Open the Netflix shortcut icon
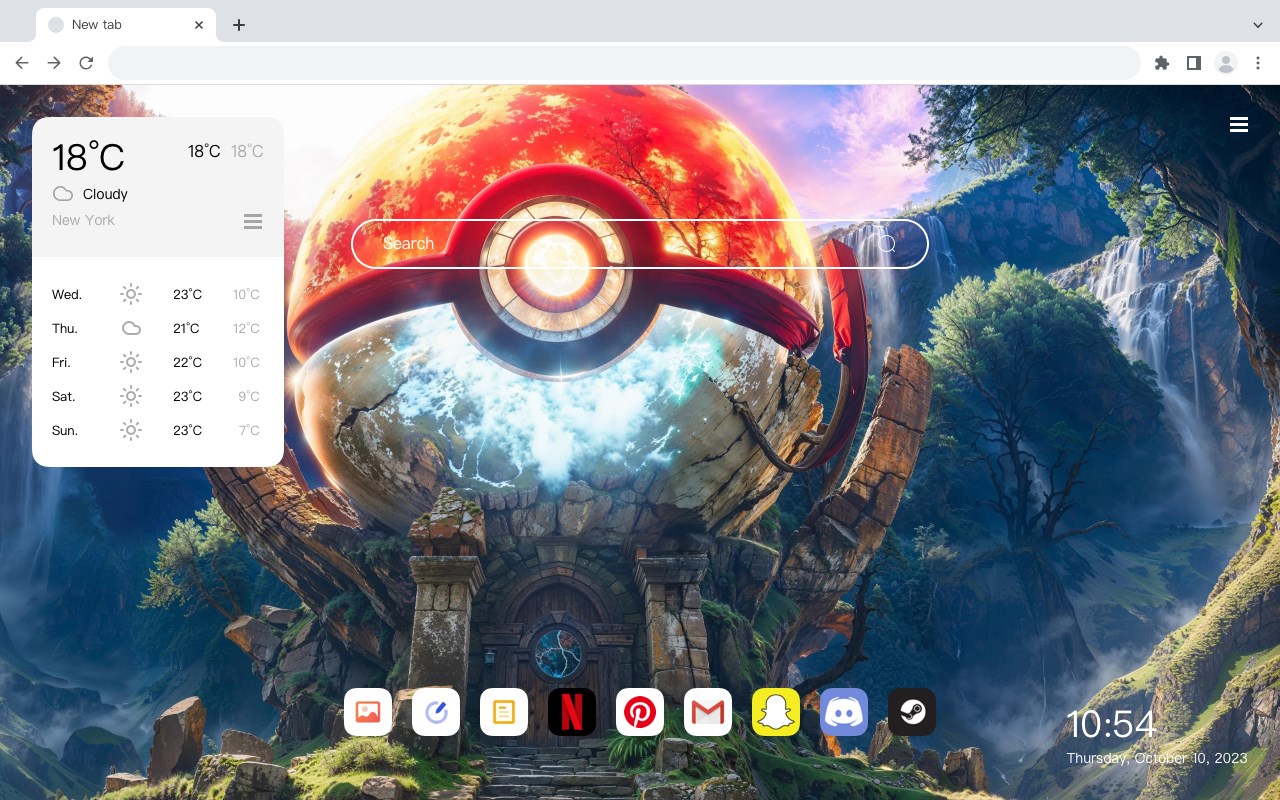Viewport: 1280px width, 800px height. [572, 712]
